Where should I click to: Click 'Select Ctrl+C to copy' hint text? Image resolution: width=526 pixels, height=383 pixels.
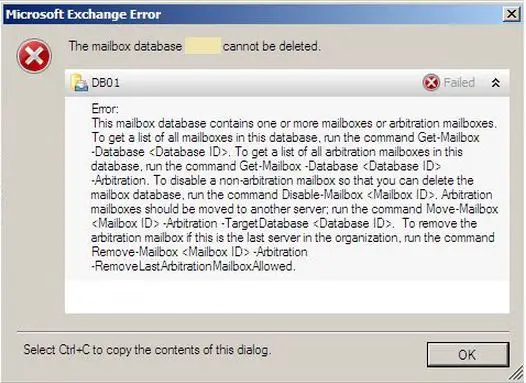147,350
